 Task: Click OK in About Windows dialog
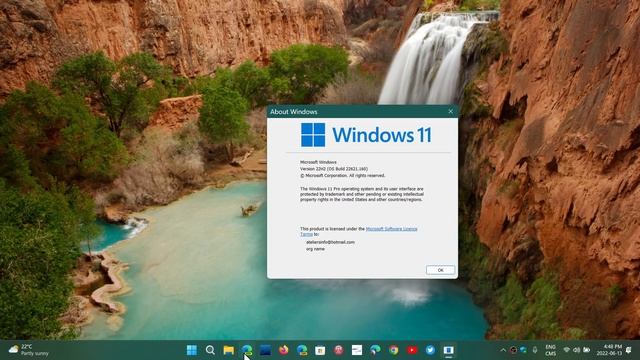(440, 270)
